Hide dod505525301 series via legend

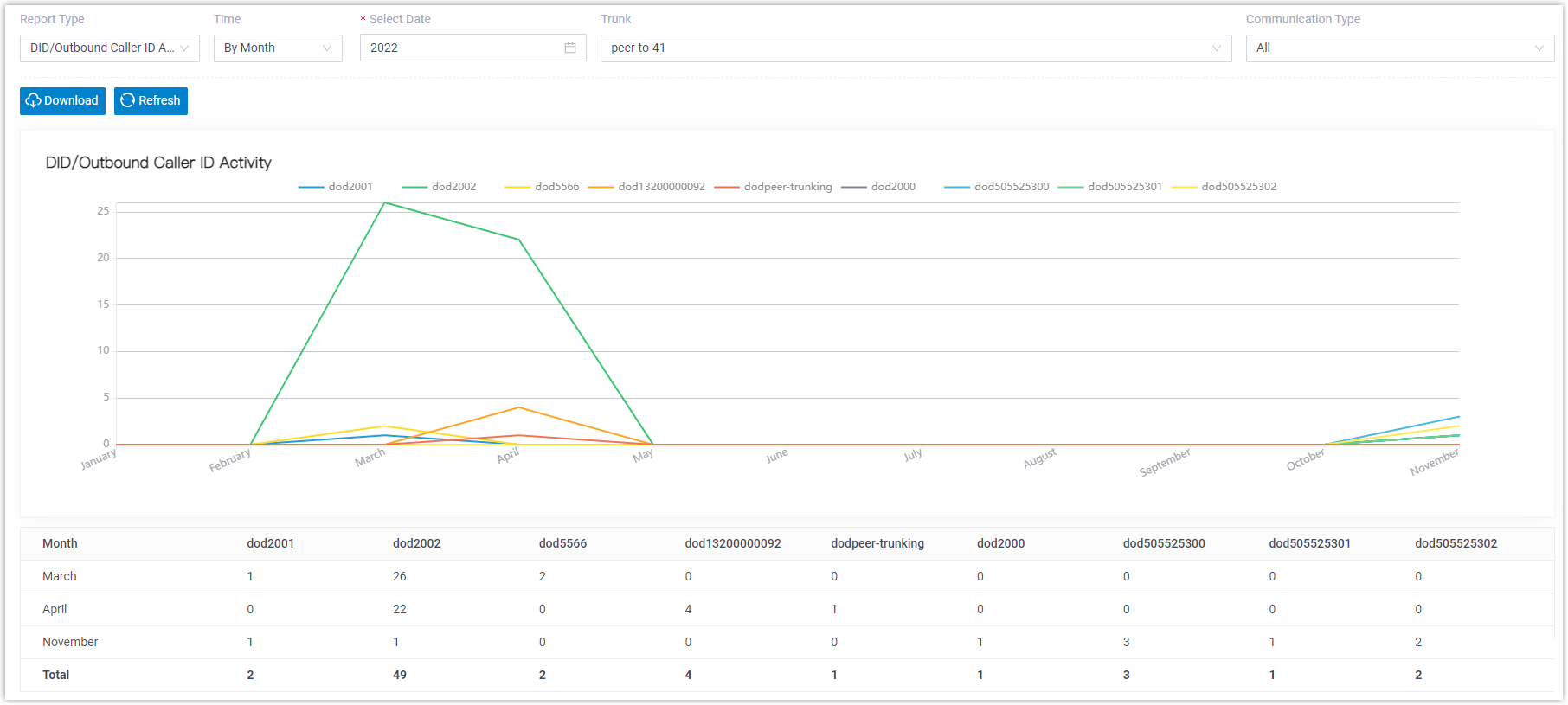click(x=1110, y=187)
